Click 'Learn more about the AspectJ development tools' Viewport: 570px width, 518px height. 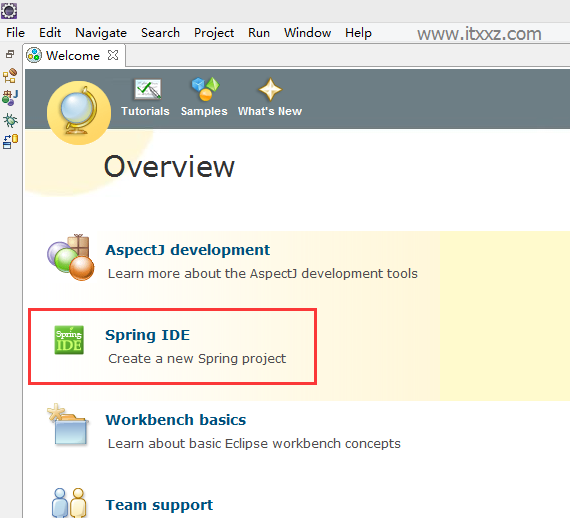[x=263, y=274]
